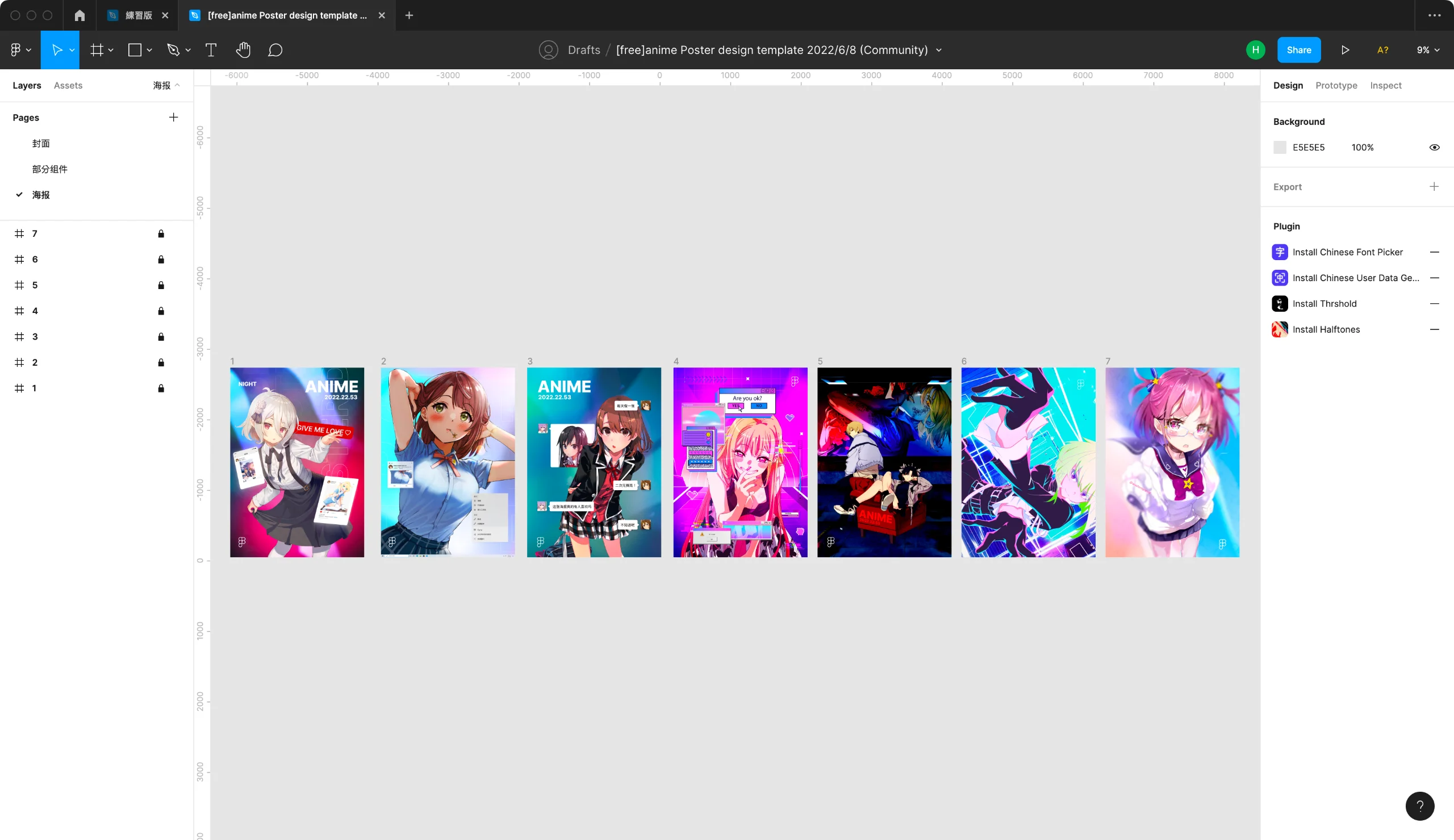Close the 練習版 tab
The height and width of the screenshot is (840, 1454).
coord(165,15)
